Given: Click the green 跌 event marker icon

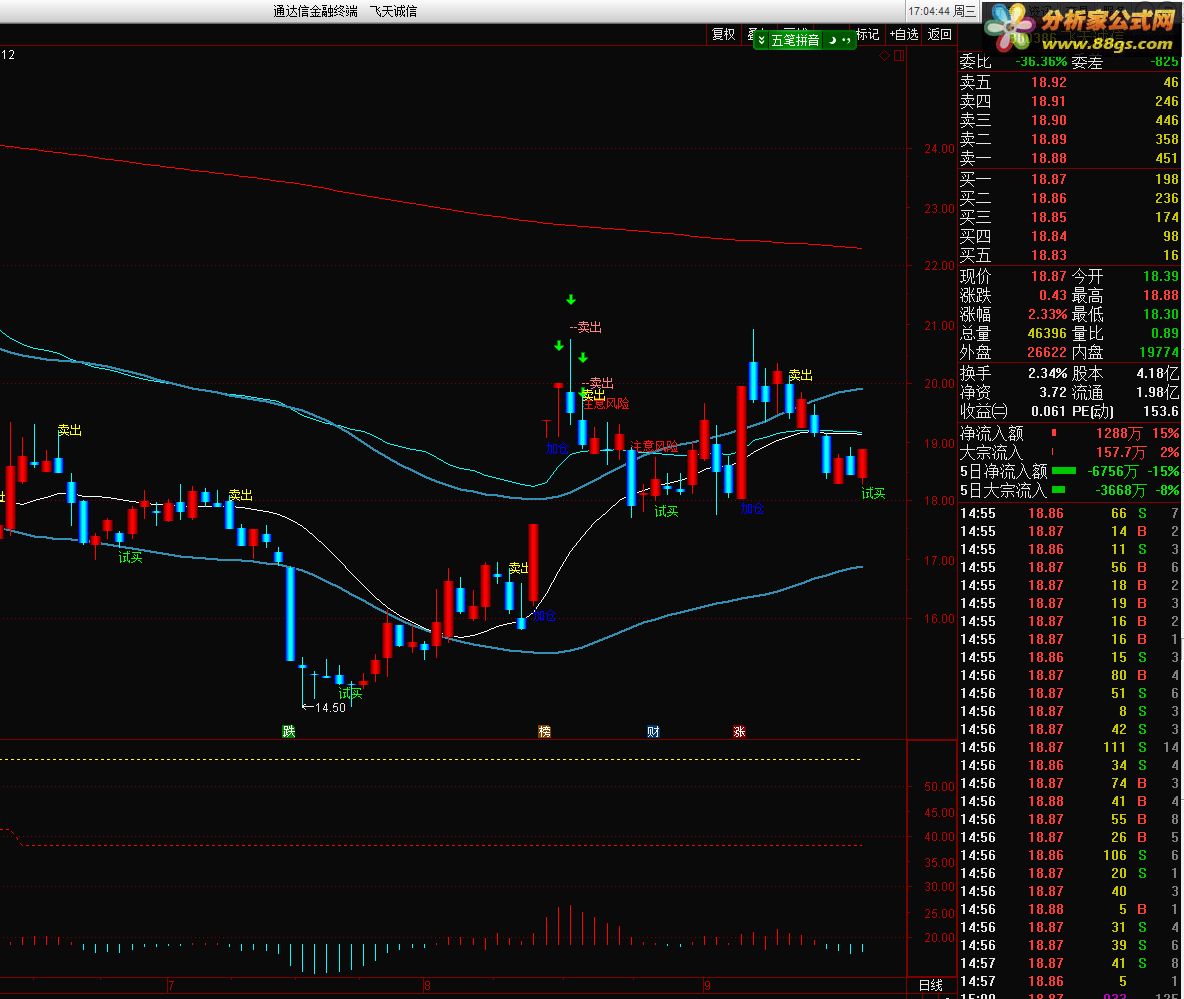Looking at the screenshot, I should tap(288, 731).
